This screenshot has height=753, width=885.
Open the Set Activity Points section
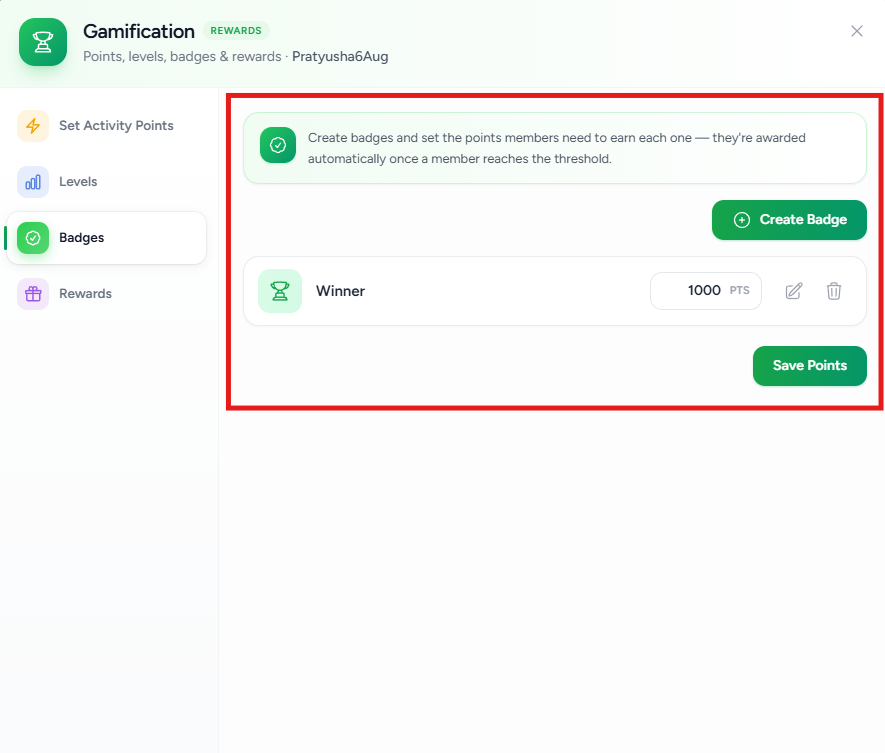point(106,125)
